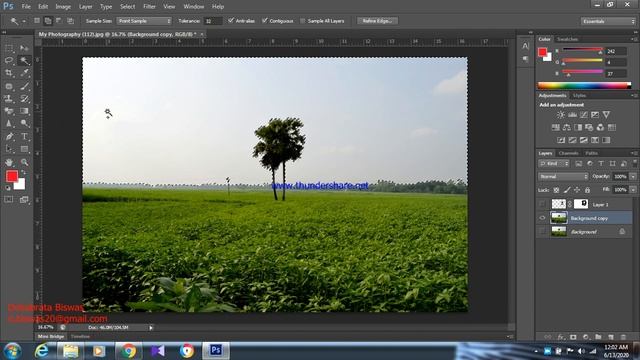Toggle lock all for layer
640x360 pixels.
[x=587, y=190]
